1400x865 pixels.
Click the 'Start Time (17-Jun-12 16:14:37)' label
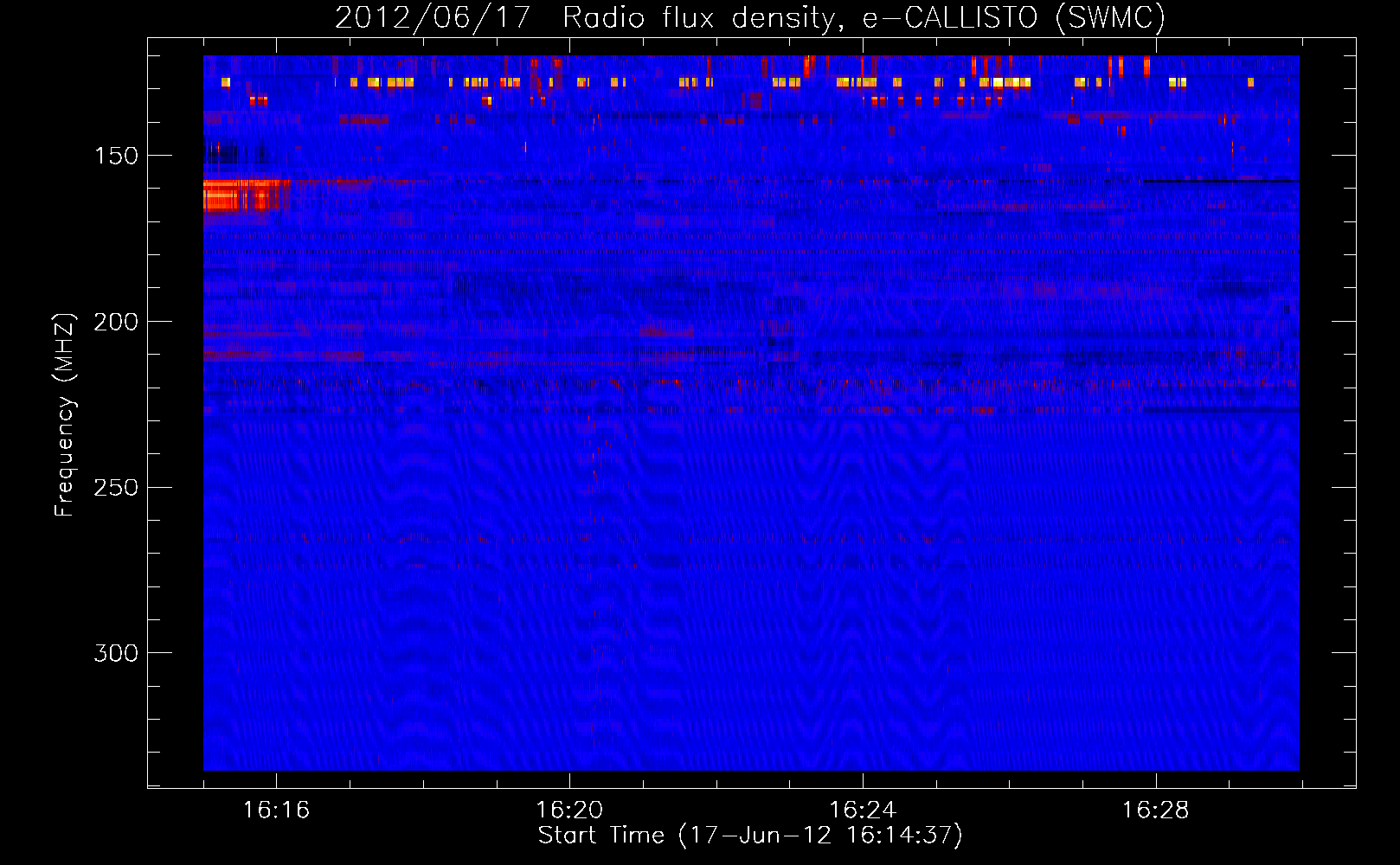750,836
